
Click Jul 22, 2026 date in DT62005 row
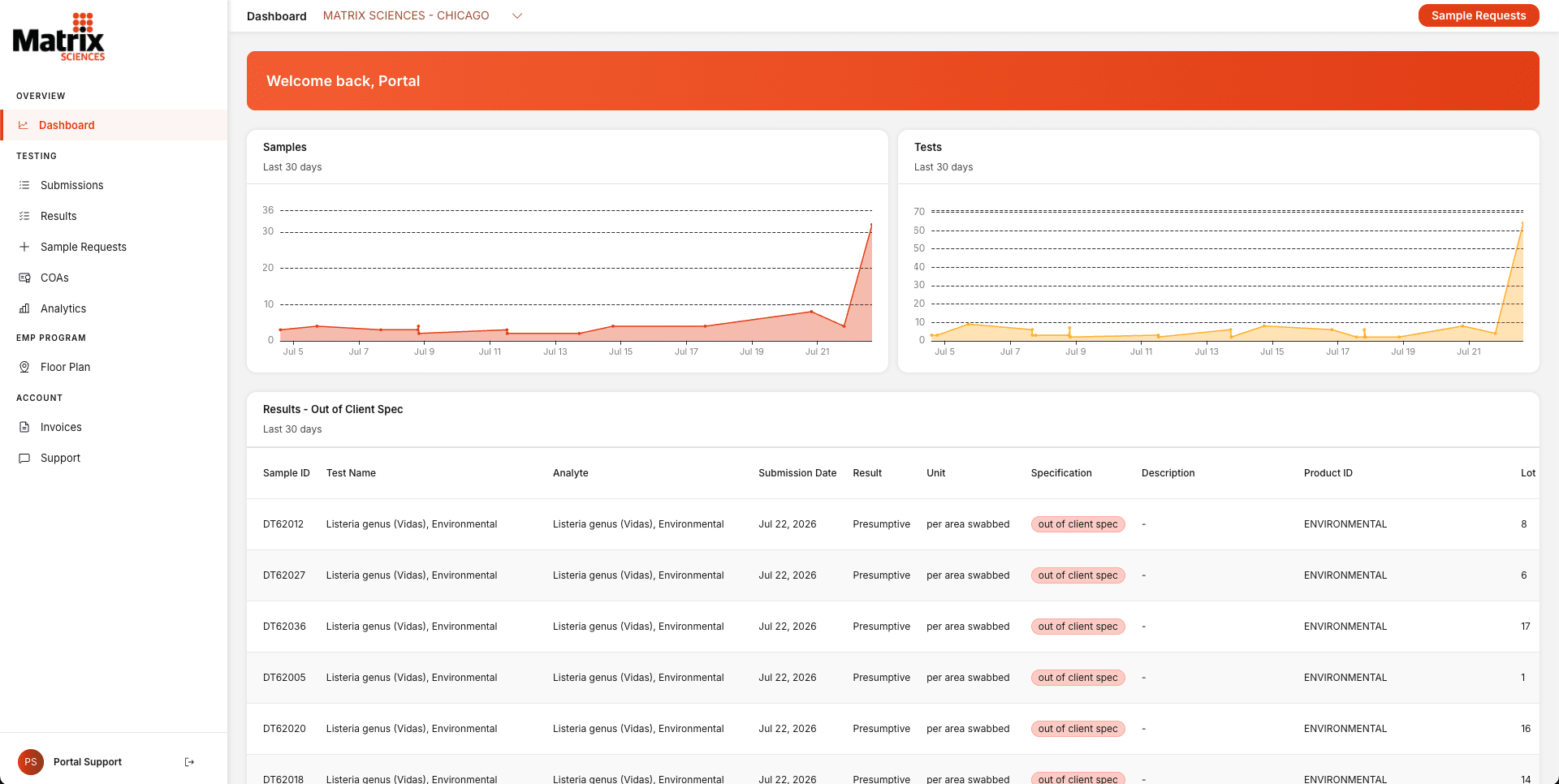(788, 678)
